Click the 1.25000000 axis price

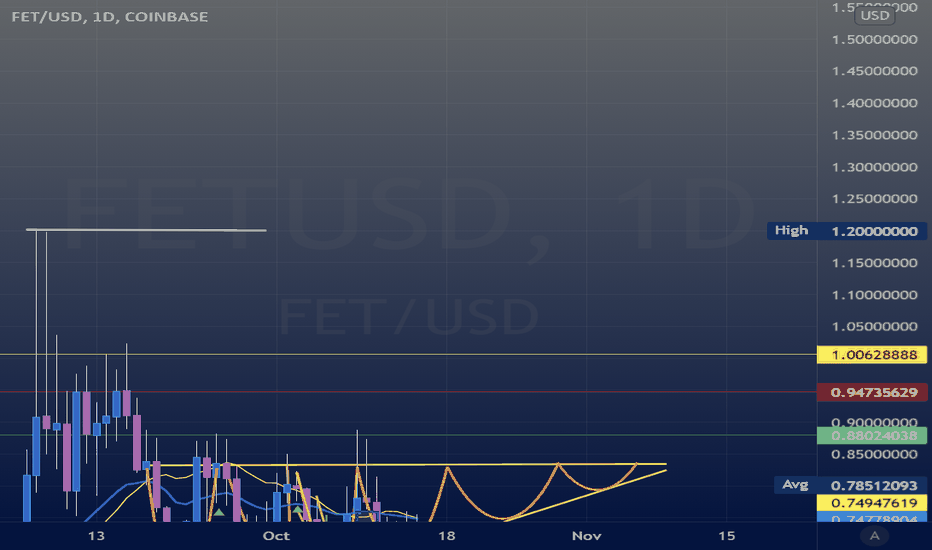coord(874,199)
